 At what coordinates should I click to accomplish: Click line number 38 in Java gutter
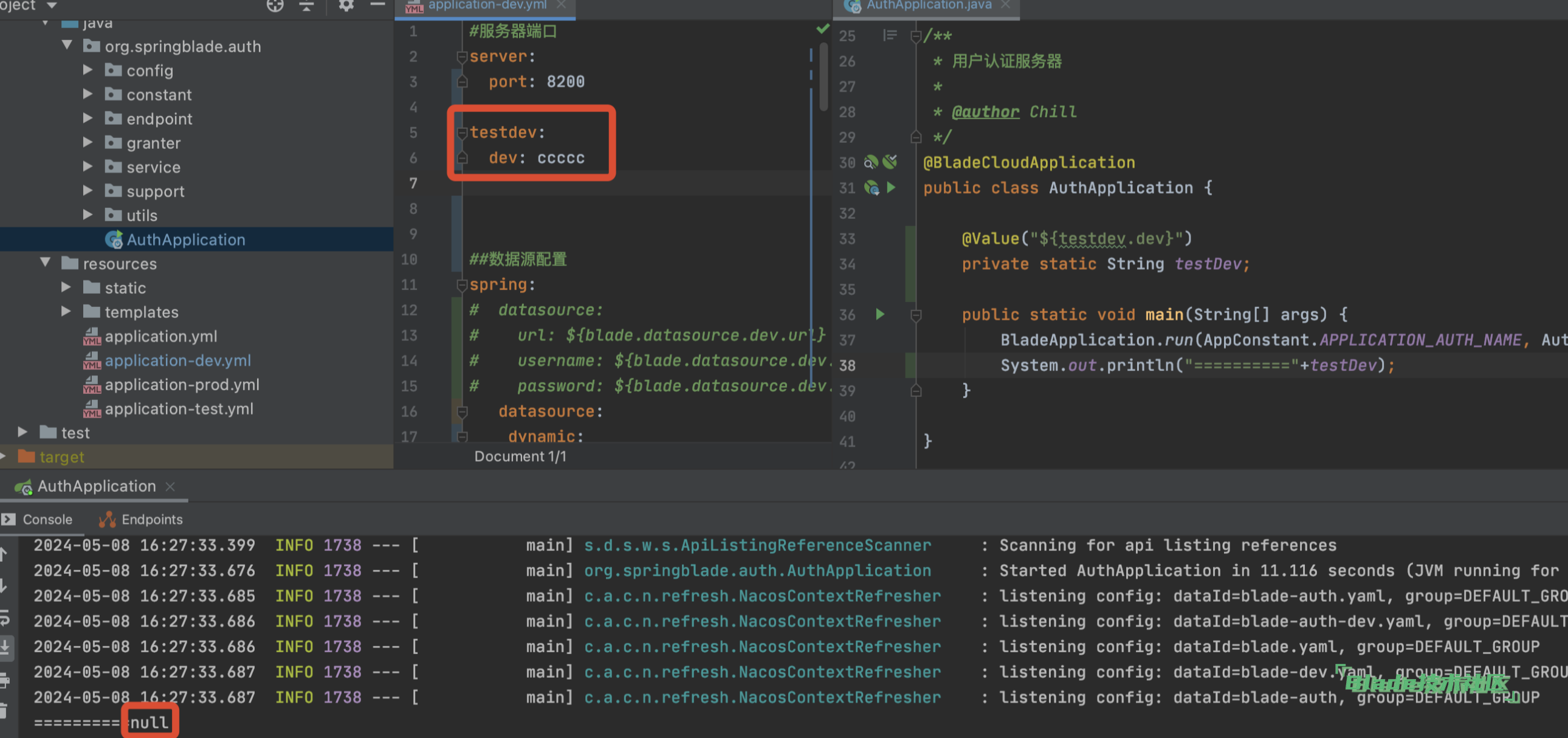click(x=847, y=365)
